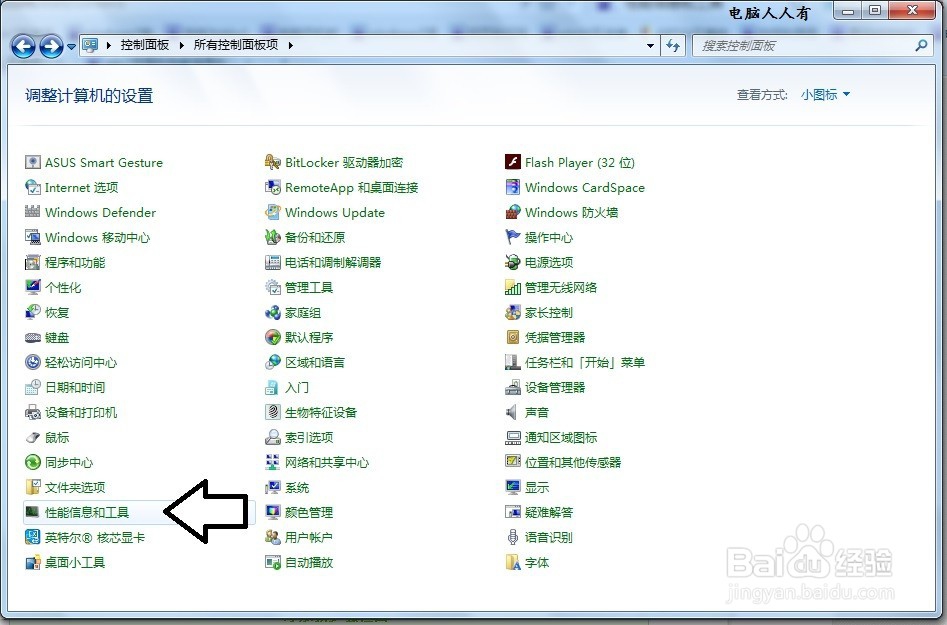
Task: Click the magnifier search icon
Action: (921, 45)
